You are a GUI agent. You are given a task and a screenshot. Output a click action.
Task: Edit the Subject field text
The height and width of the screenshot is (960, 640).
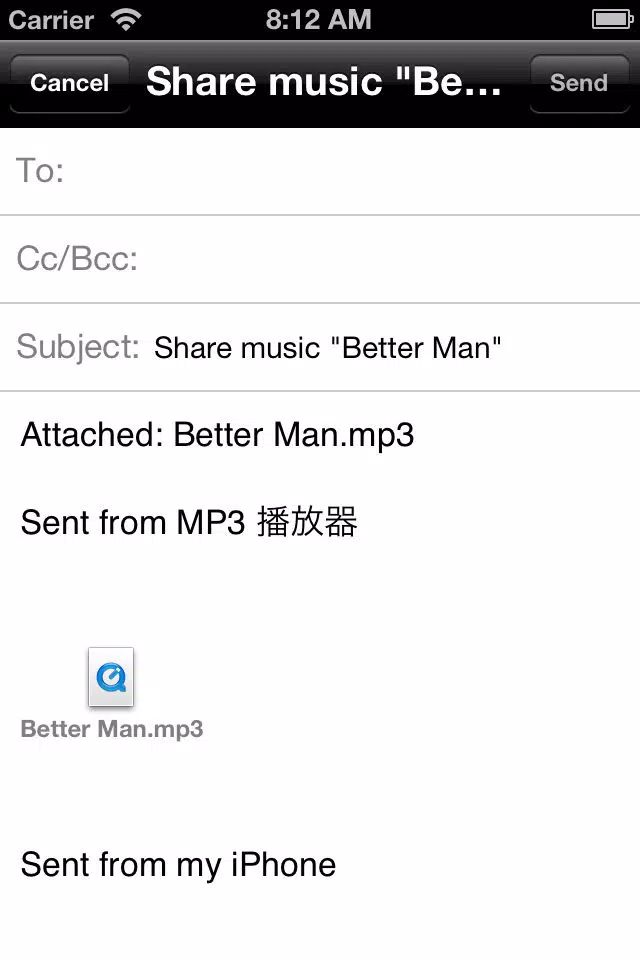click(x=327, y=348)
